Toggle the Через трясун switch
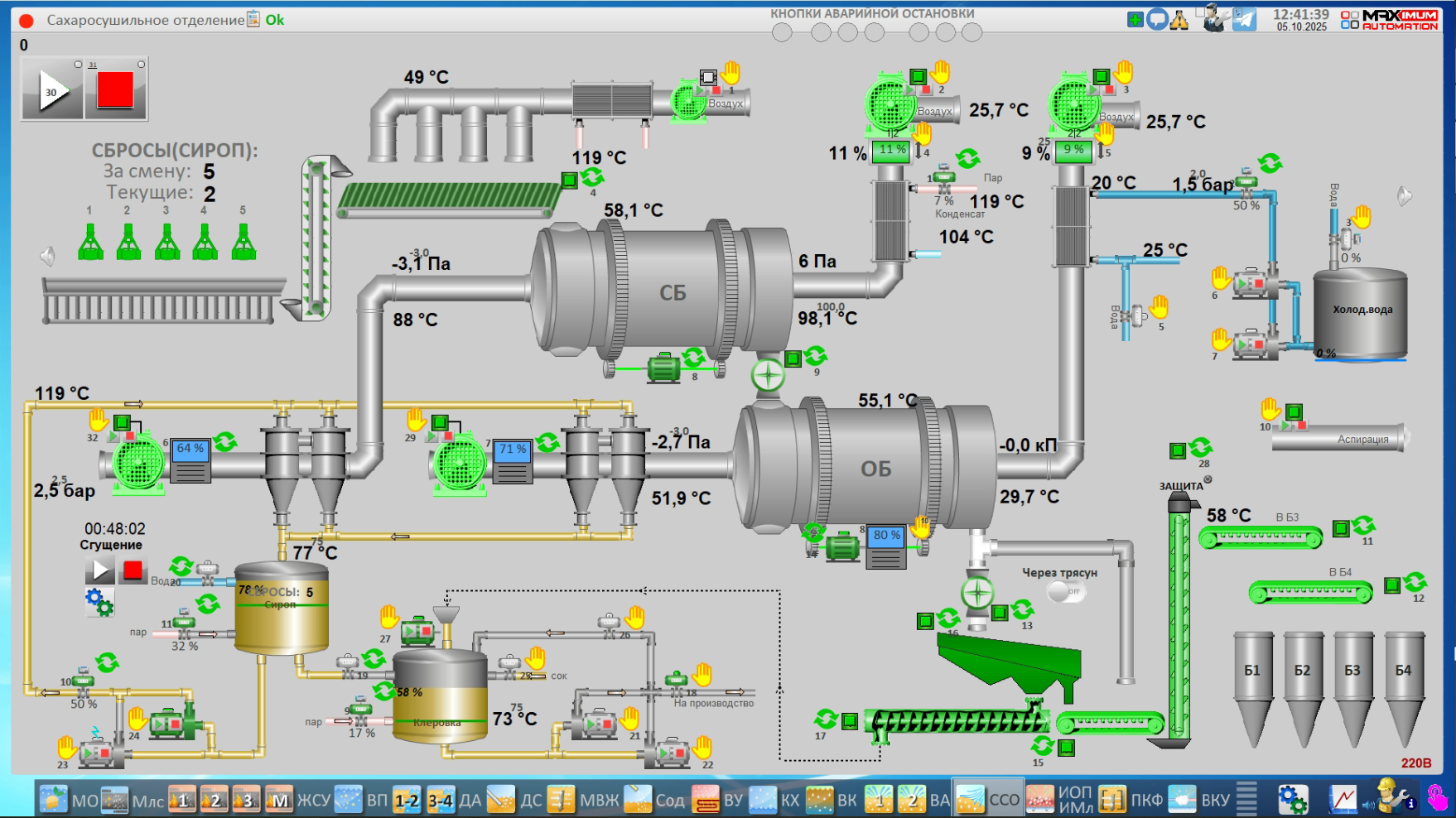1456x818 pixels. (x=1065, y=591)
